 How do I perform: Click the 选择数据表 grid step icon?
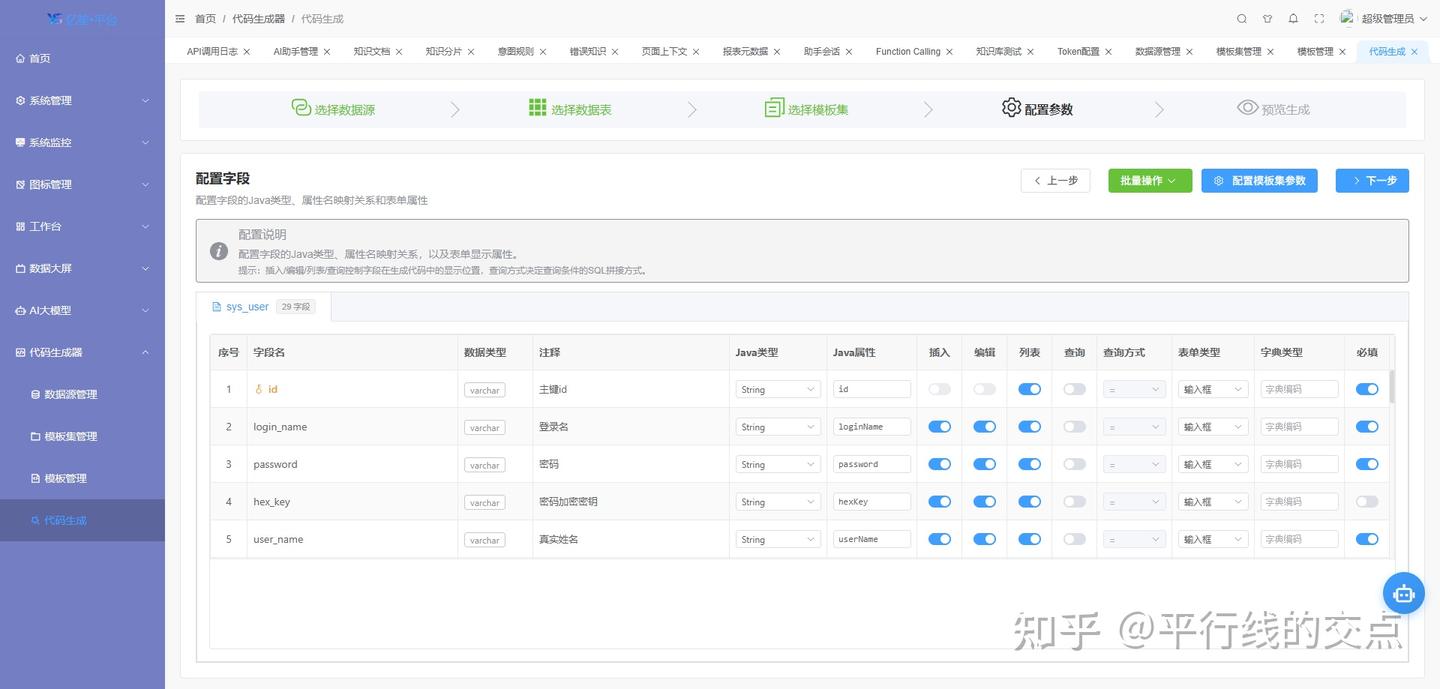click(x=538, y=108)
